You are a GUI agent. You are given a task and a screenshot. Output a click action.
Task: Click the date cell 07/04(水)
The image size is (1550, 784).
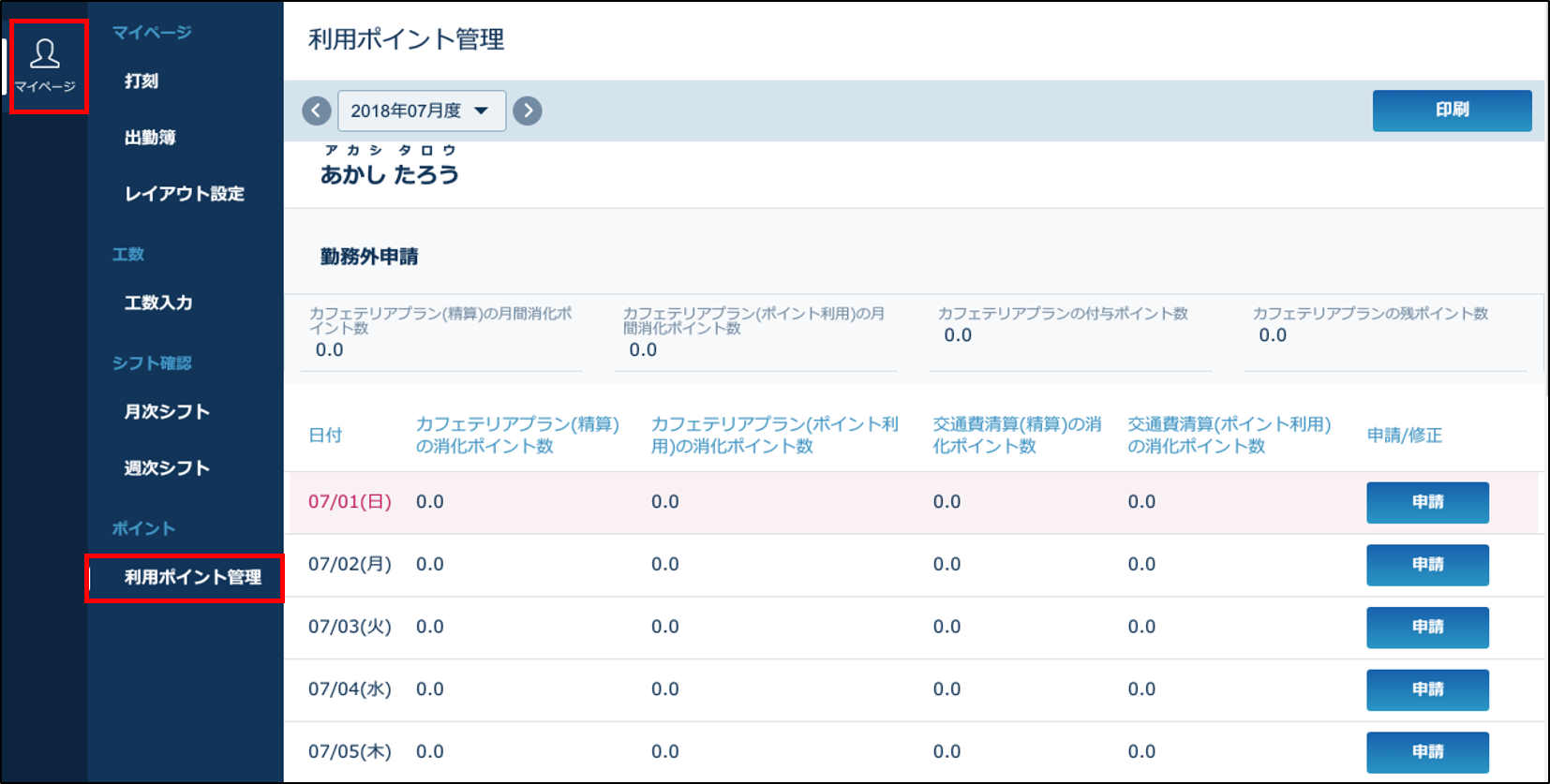point(350,689)
